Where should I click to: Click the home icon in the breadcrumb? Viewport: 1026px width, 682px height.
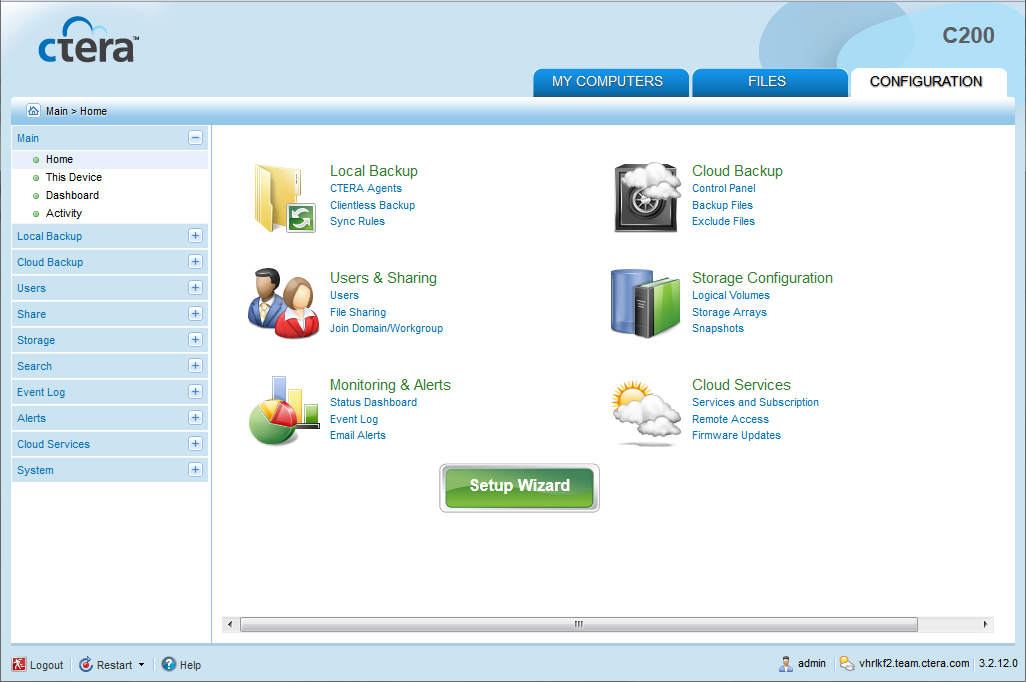[x=33, y=111]
